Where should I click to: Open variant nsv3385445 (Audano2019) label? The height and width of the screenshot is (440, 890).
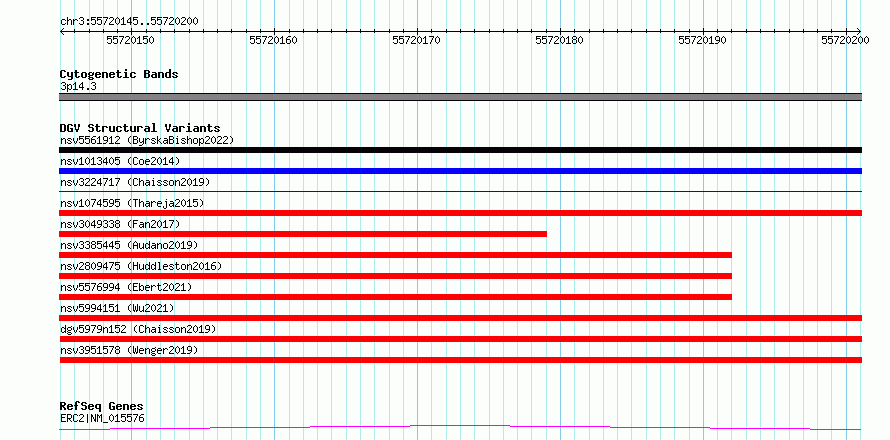coord(129,245)
